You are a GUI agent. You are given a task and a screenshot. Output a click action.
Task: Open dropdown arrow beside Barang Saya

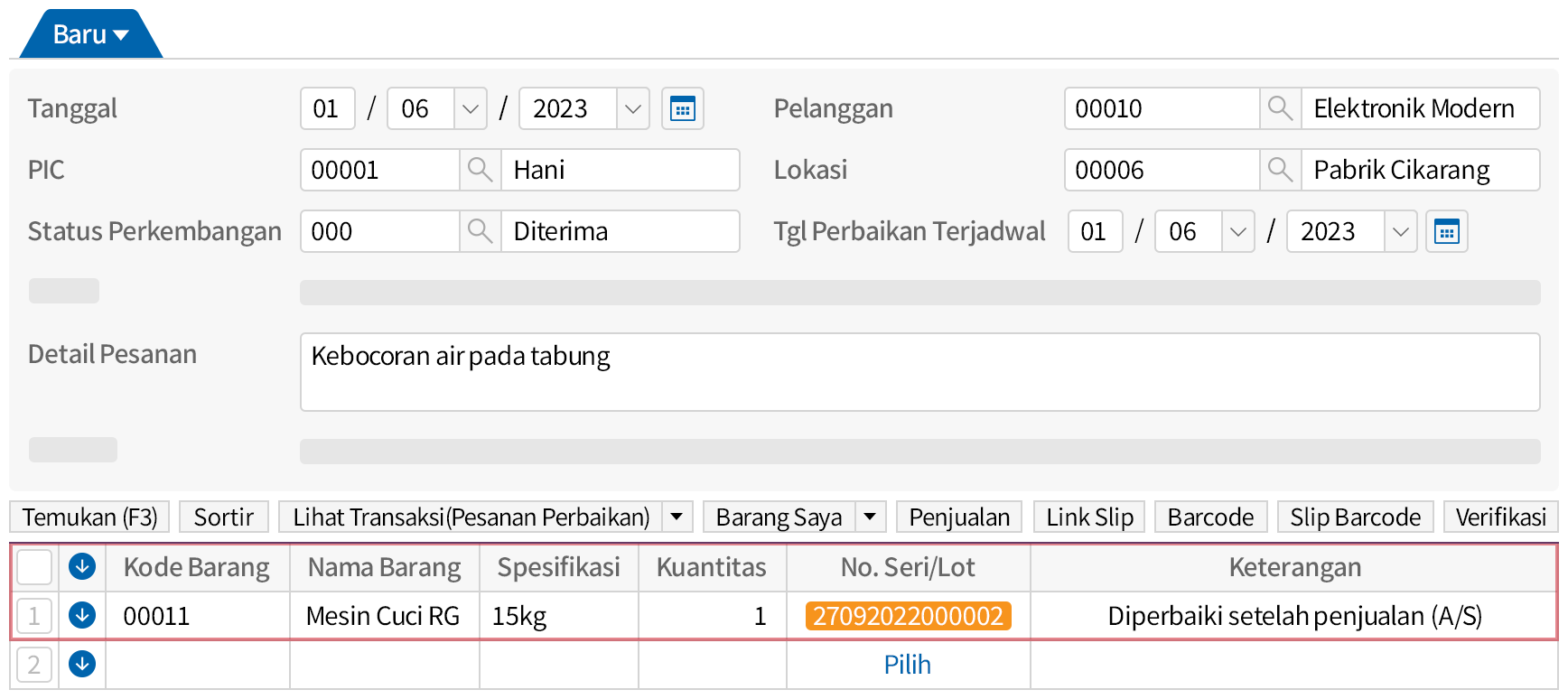pyautogui.click(x=870, y=517)
